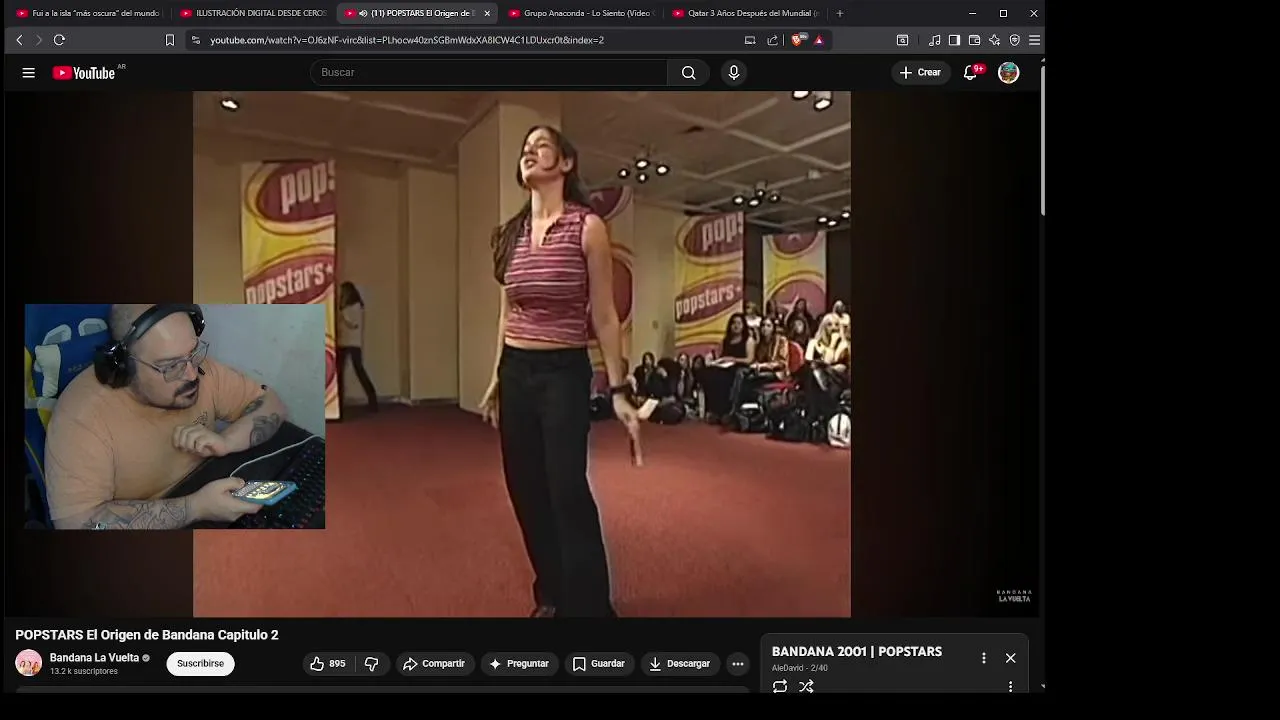Open the YouTube guide hamburger menu

click(29, 72)
